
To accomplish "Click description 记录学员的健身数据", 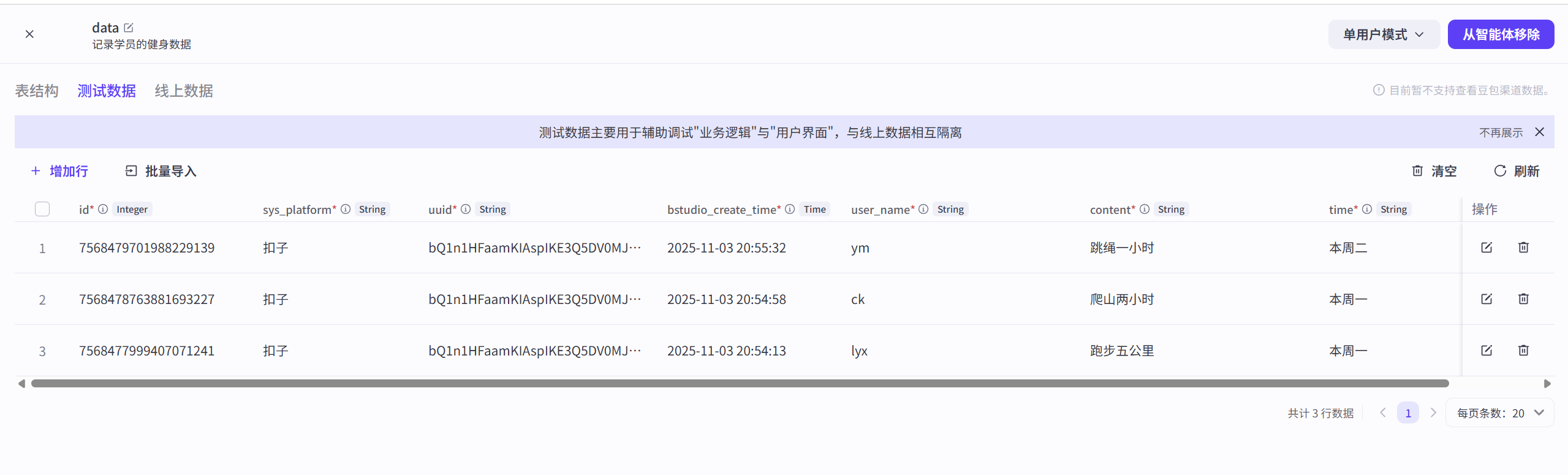I will click(x=142, y=44).
